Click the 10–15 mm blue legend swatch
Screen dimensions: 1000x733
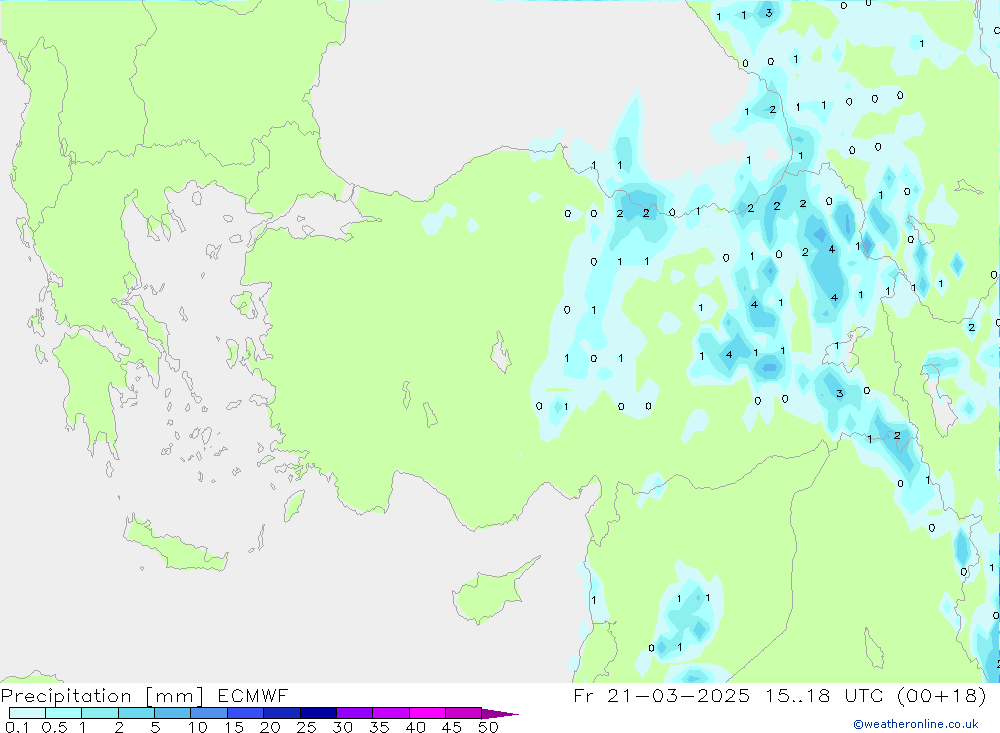pyautogui.click(x=209, y=713)
